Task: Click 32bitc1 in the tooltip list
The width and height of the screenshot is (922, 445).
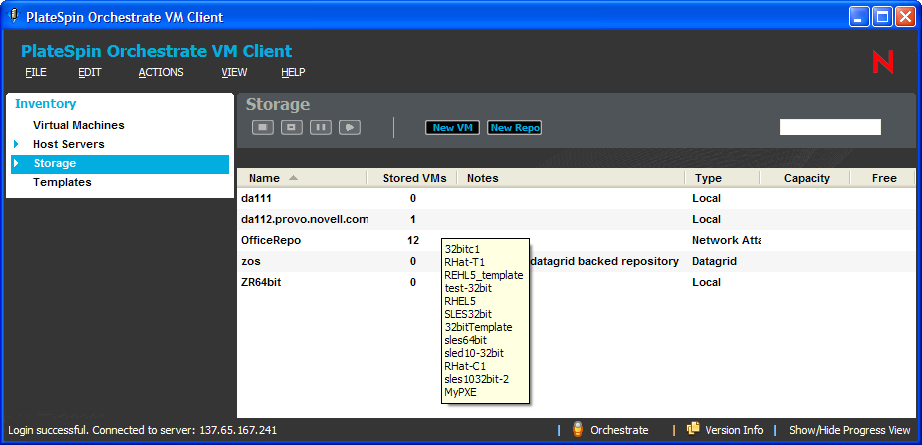Action: tap(463, 249)
